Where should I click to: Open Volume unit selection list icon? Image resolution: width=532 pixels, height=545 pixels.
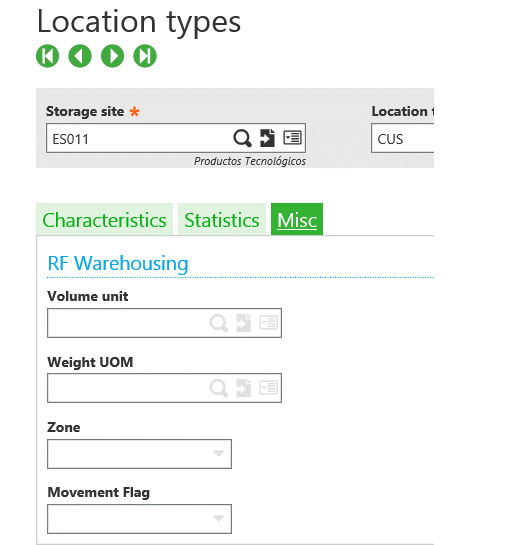point(269,323)
